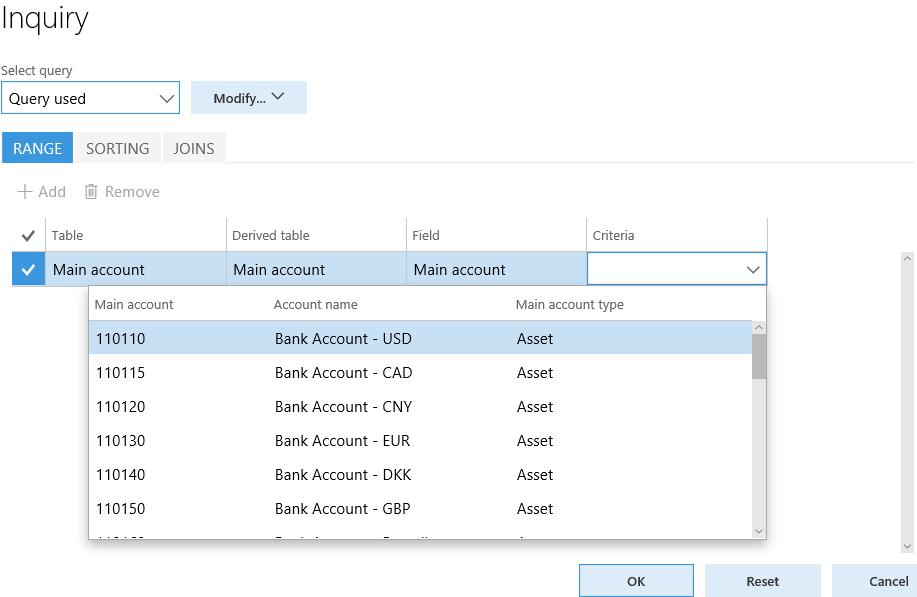Click the Main account cell under Table
This screenshot has width=917, height=597.
(x=136, y=270)
